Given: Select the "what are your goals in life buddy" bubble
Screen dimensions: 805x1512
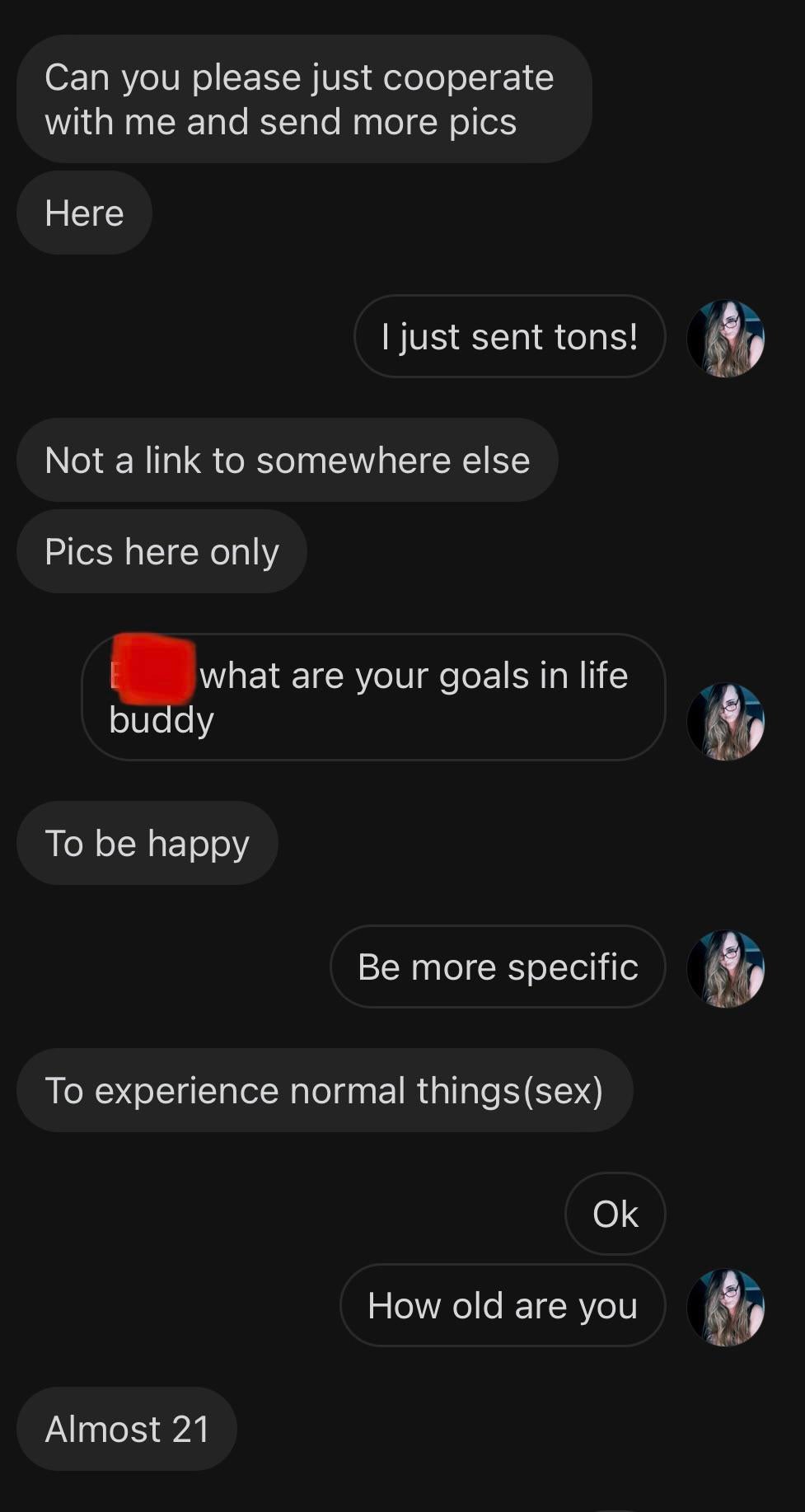Looking at the screenshot, I should [373, 697].
